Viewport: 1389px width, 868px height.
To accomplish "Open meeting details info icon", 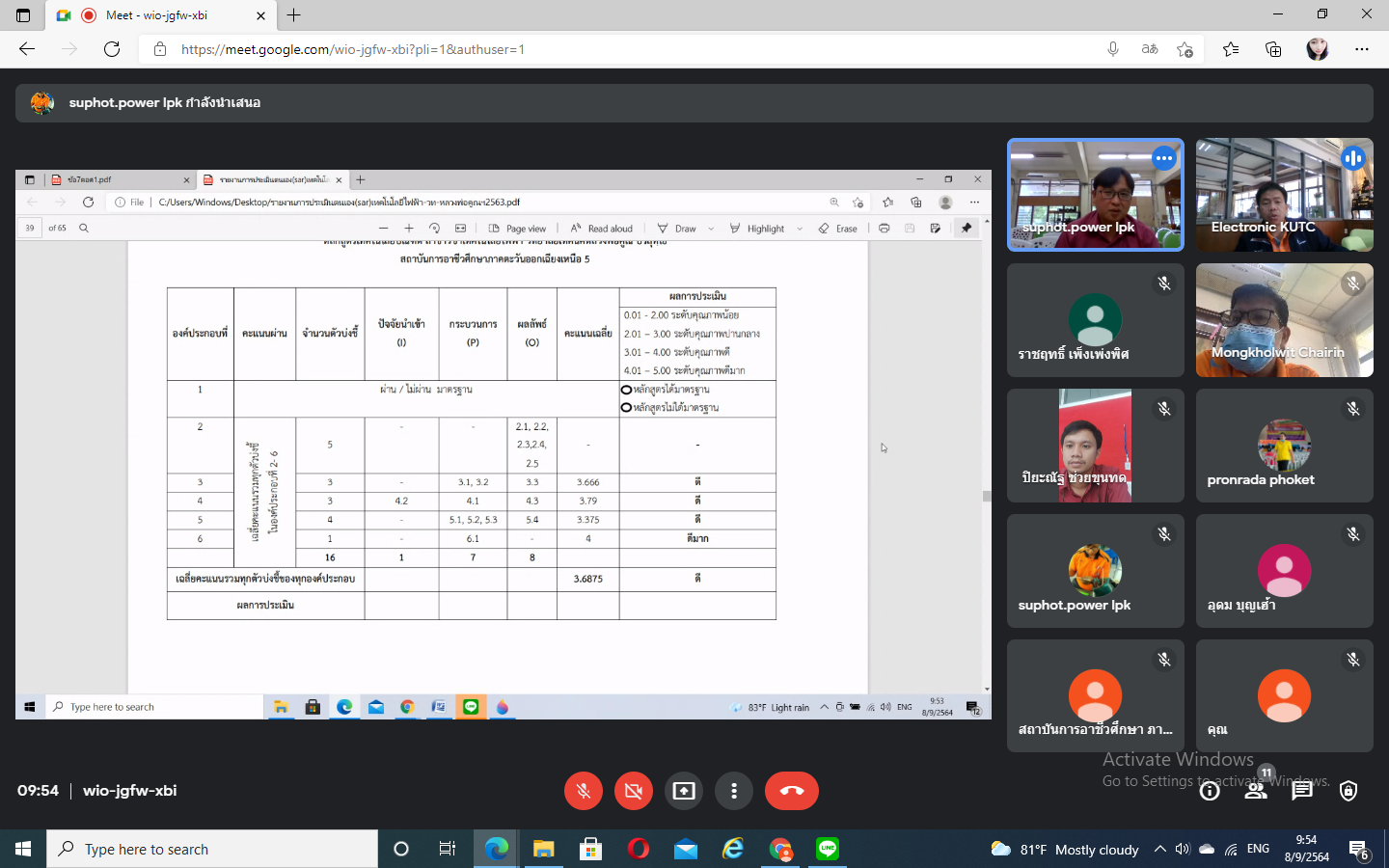I will click(x=1210, y=791).
